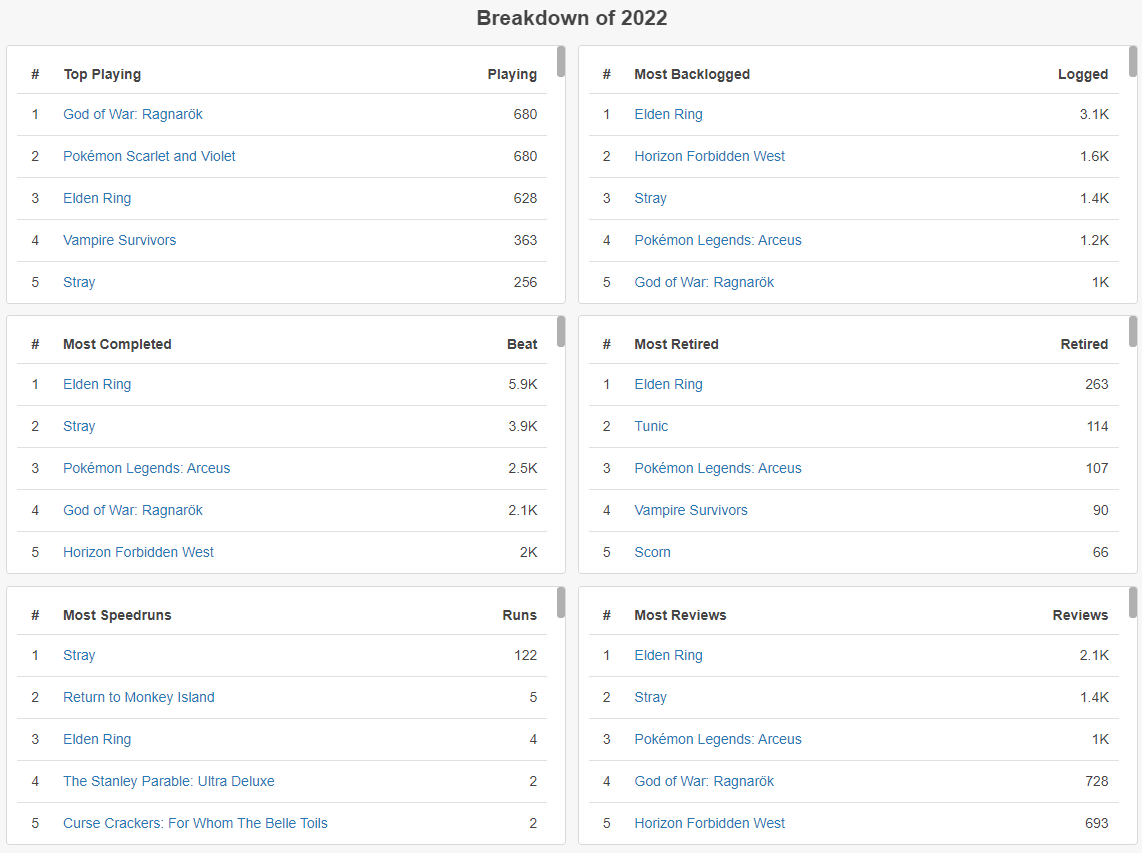Select Tunic in Most Retired list
This screenshot has width=1142, height=853.
click(651, 426)
